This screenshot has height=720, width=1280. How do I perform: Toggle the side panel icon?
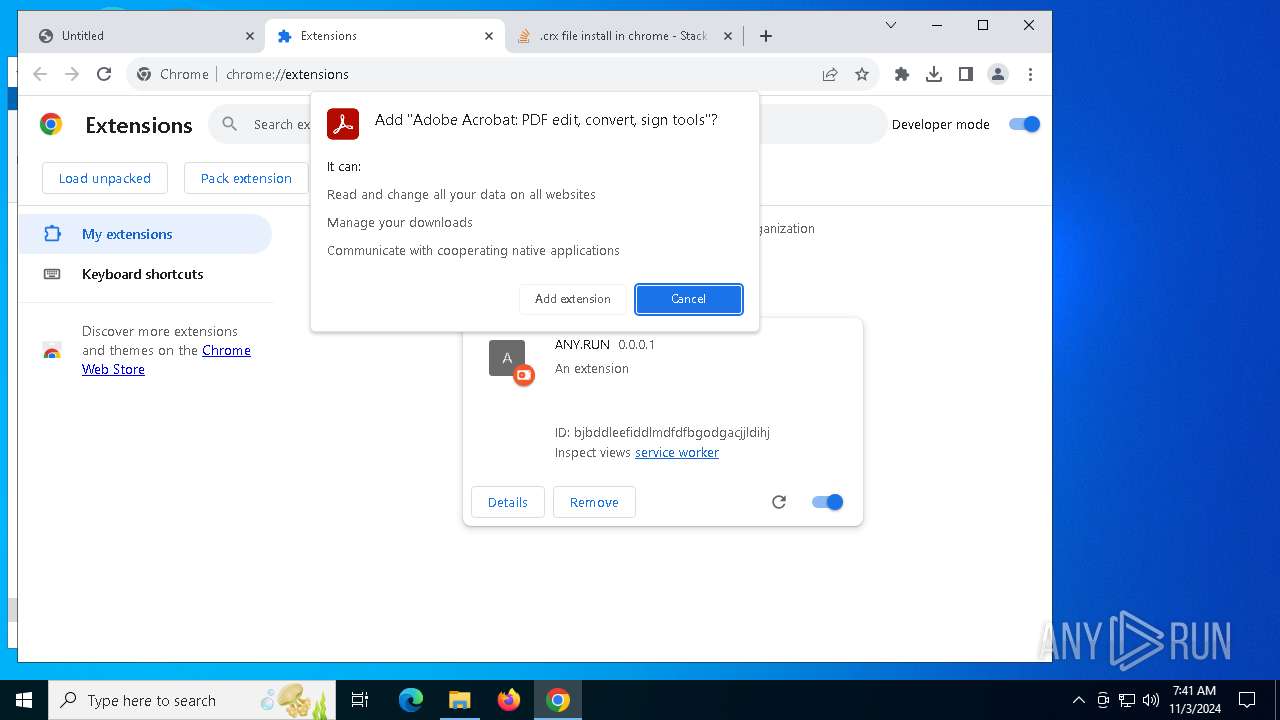coord(966,74)
